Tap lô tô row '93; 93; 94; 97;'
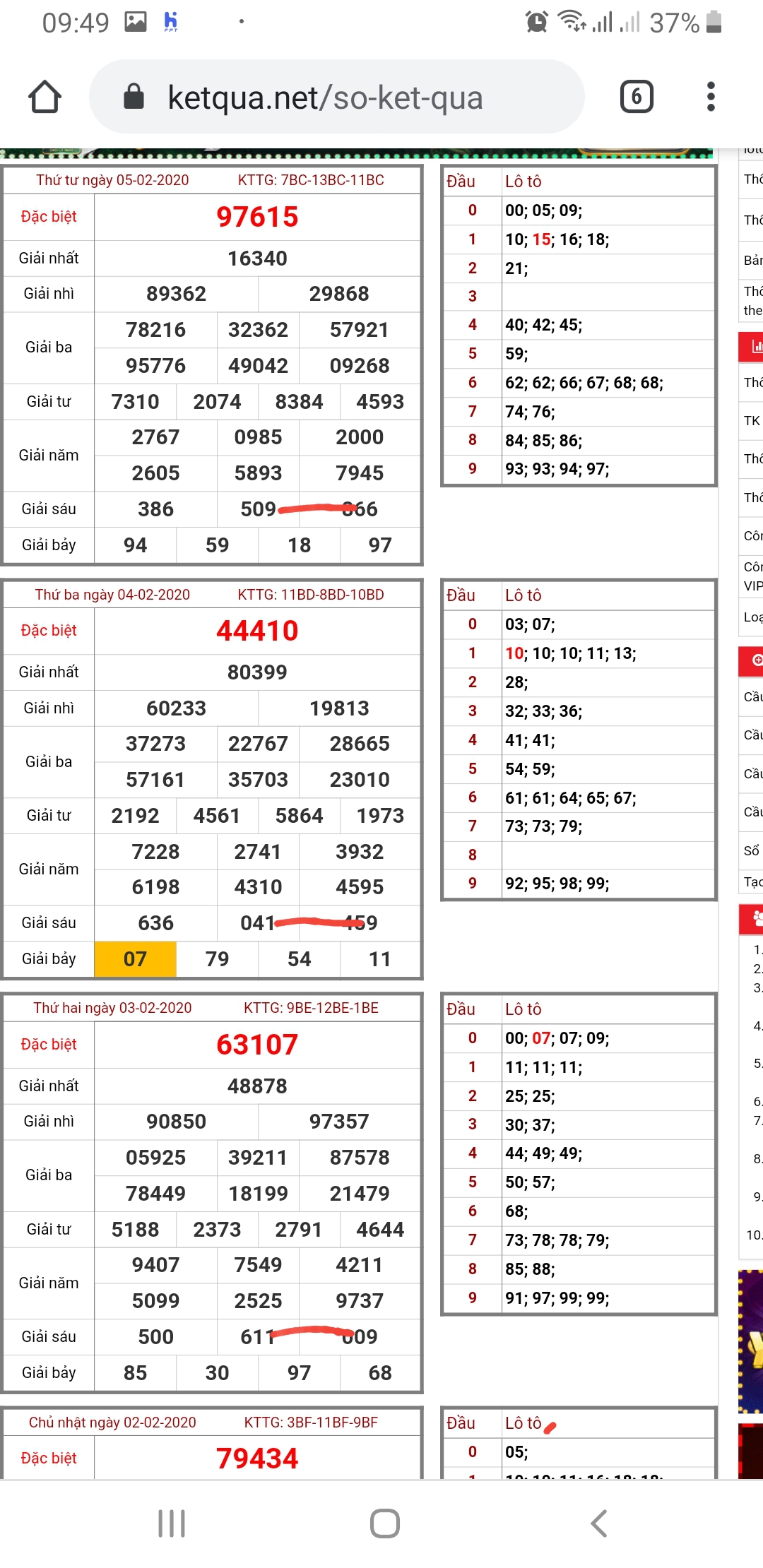Screen dimensions: 763x1568 click(557, 469)
